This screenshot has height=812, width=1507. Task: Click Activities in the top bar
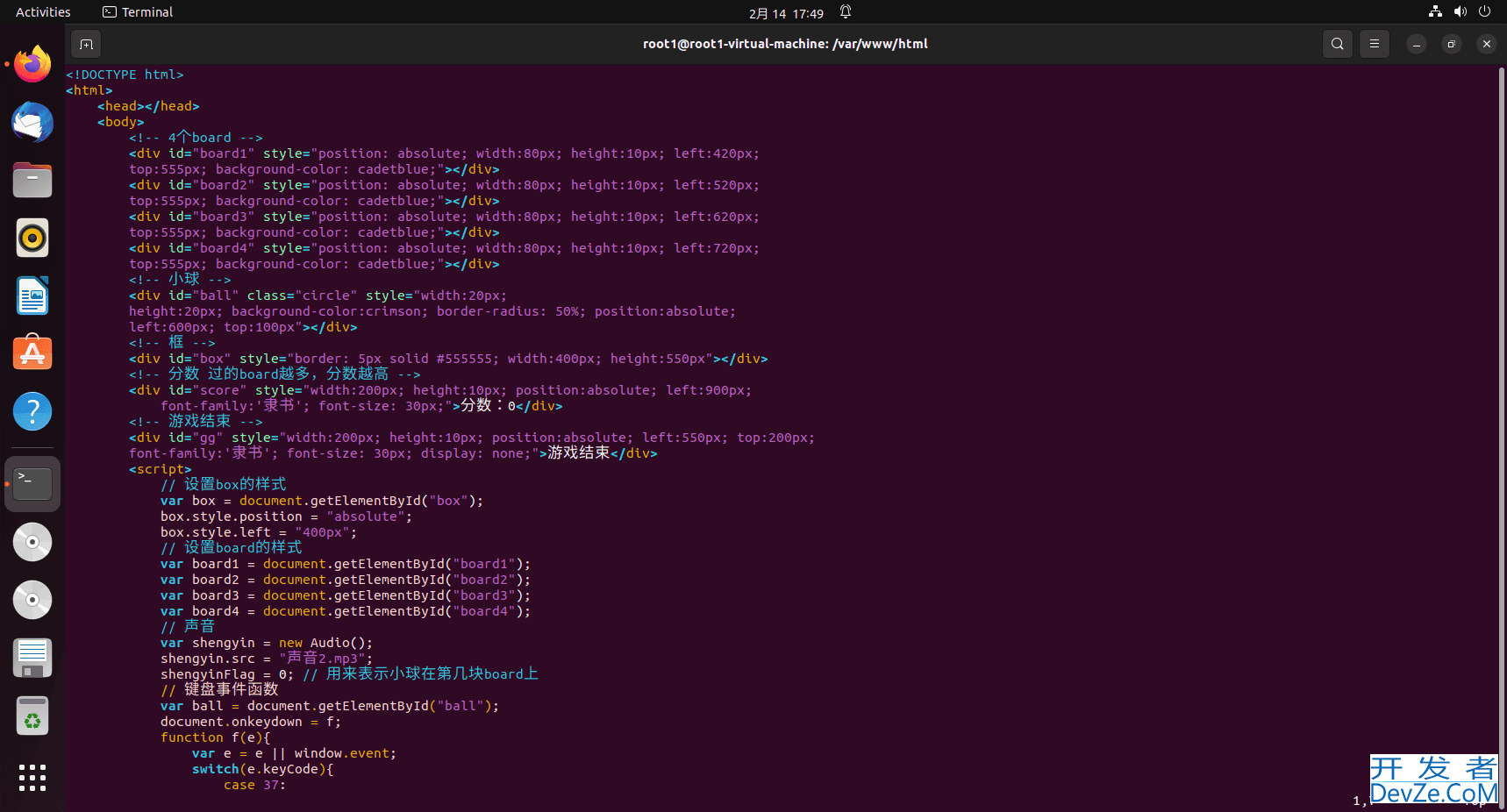(x=43, y=12)
